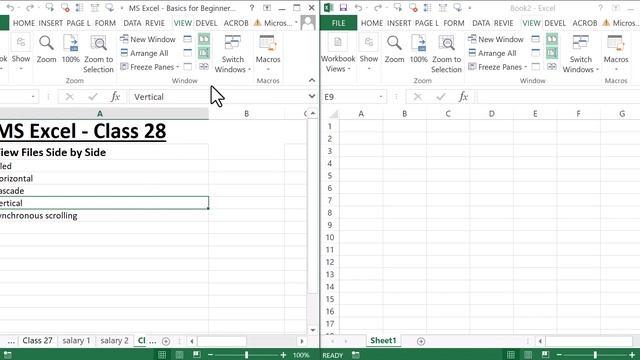Screen dimensions: 640x360
Task: Add new sheet in left workbook
Action: click(166, 341)
